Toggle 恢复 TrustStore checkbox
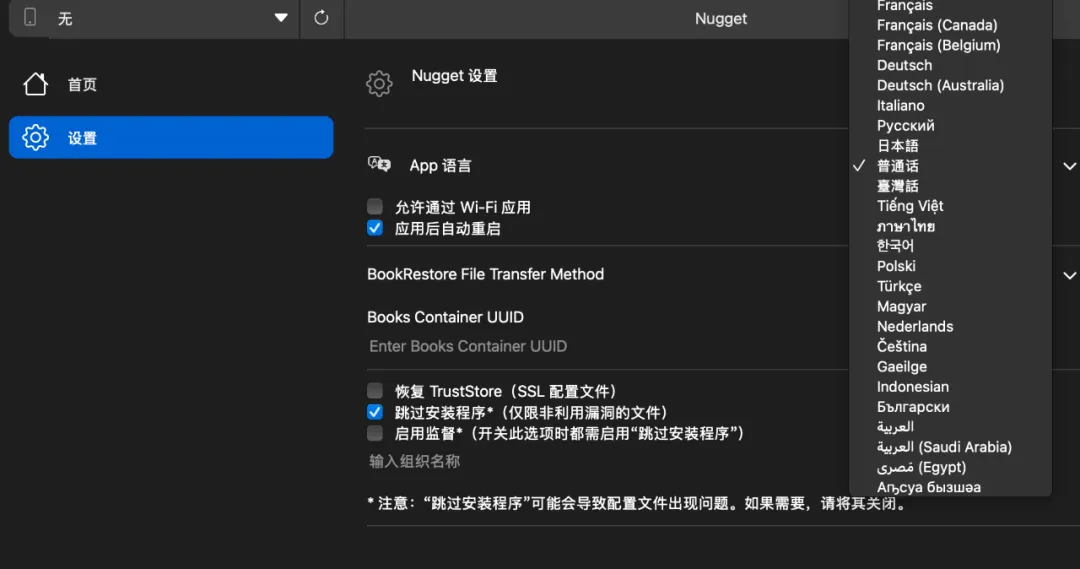 pos(375,391)
